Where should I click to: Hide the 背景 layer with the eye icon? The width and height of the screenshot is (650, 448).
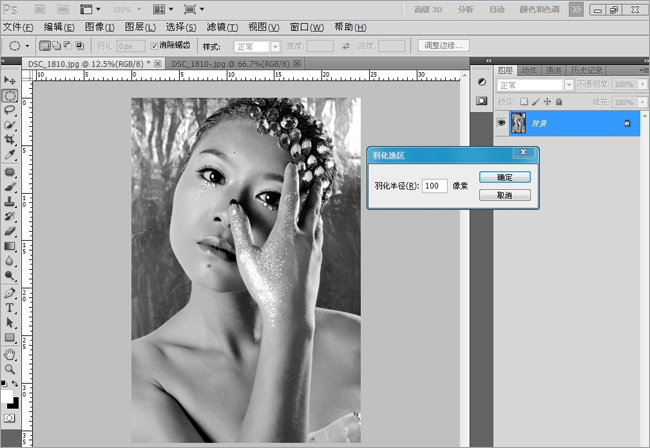click(x=502, y=123)
